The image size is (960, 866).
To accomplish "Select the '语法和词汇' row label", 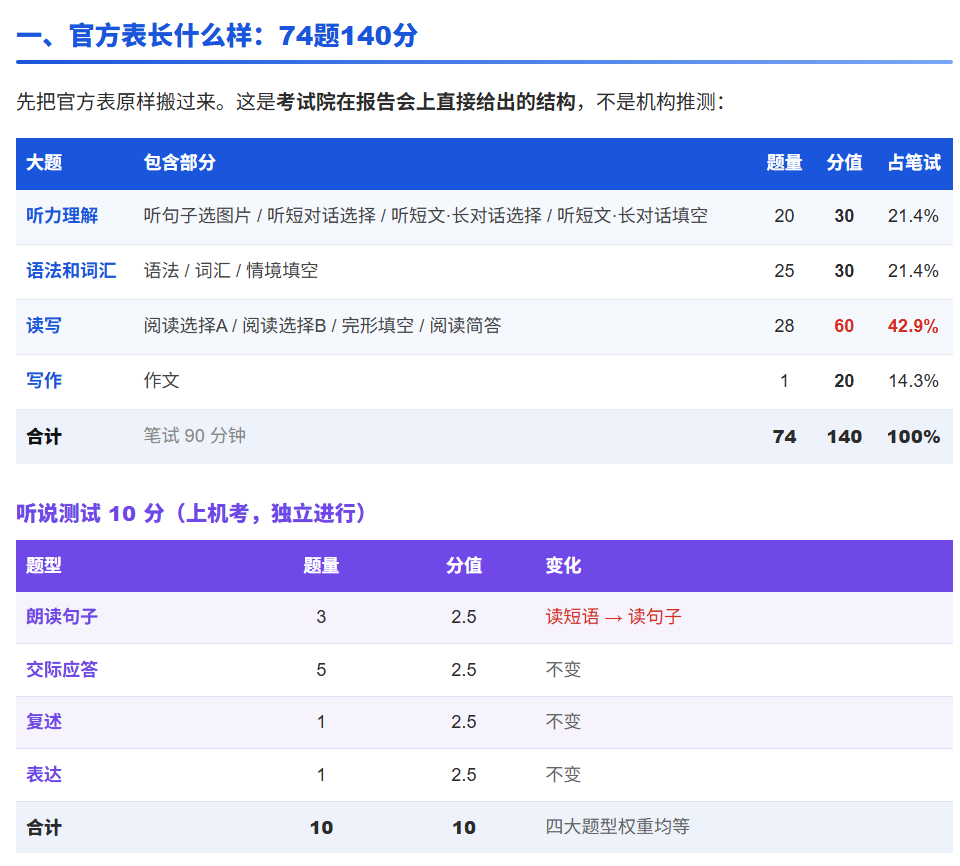I will (71, 271).
